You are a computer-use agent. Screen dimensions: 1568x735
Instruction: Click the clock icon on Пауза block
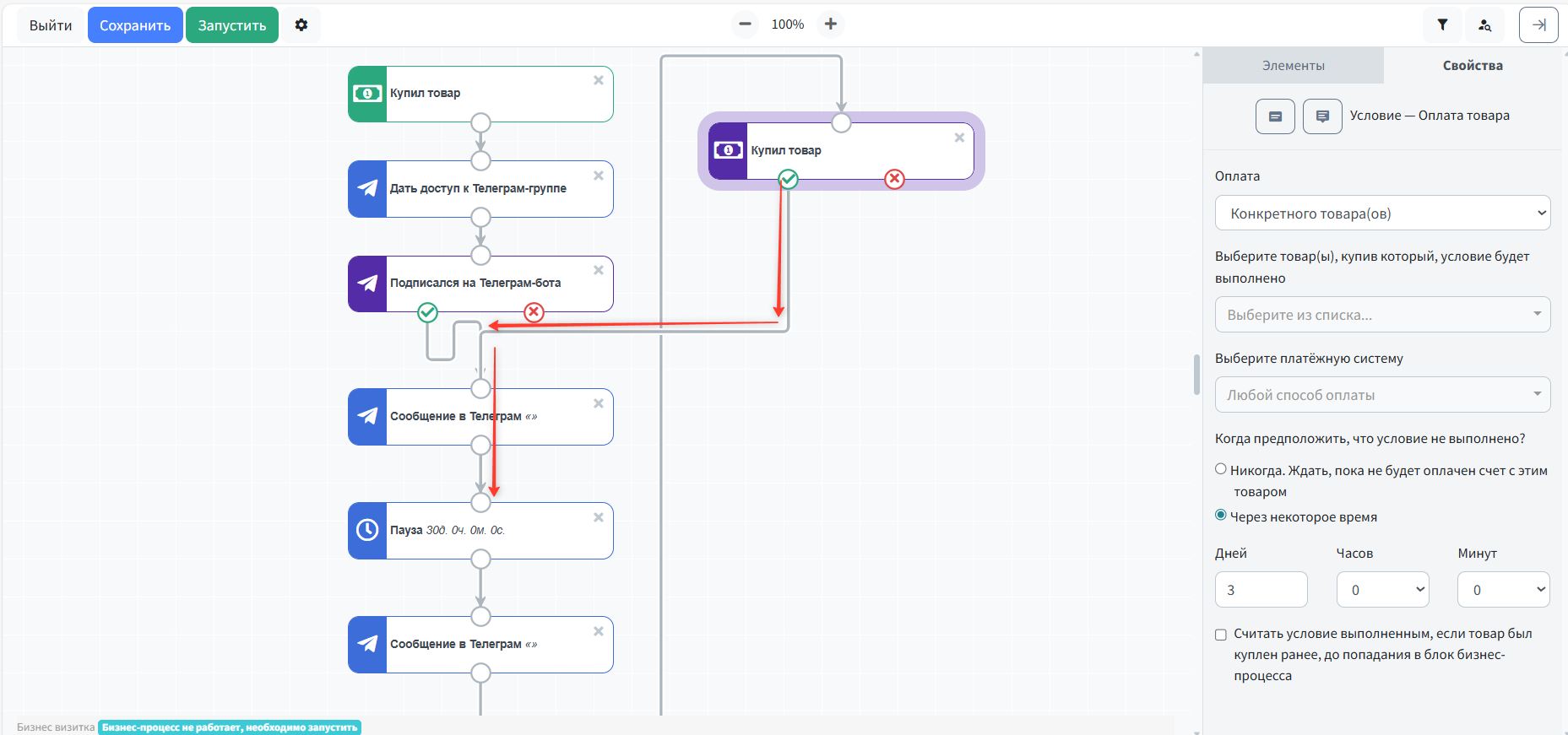pyautogui.click(x=367, y=530)
